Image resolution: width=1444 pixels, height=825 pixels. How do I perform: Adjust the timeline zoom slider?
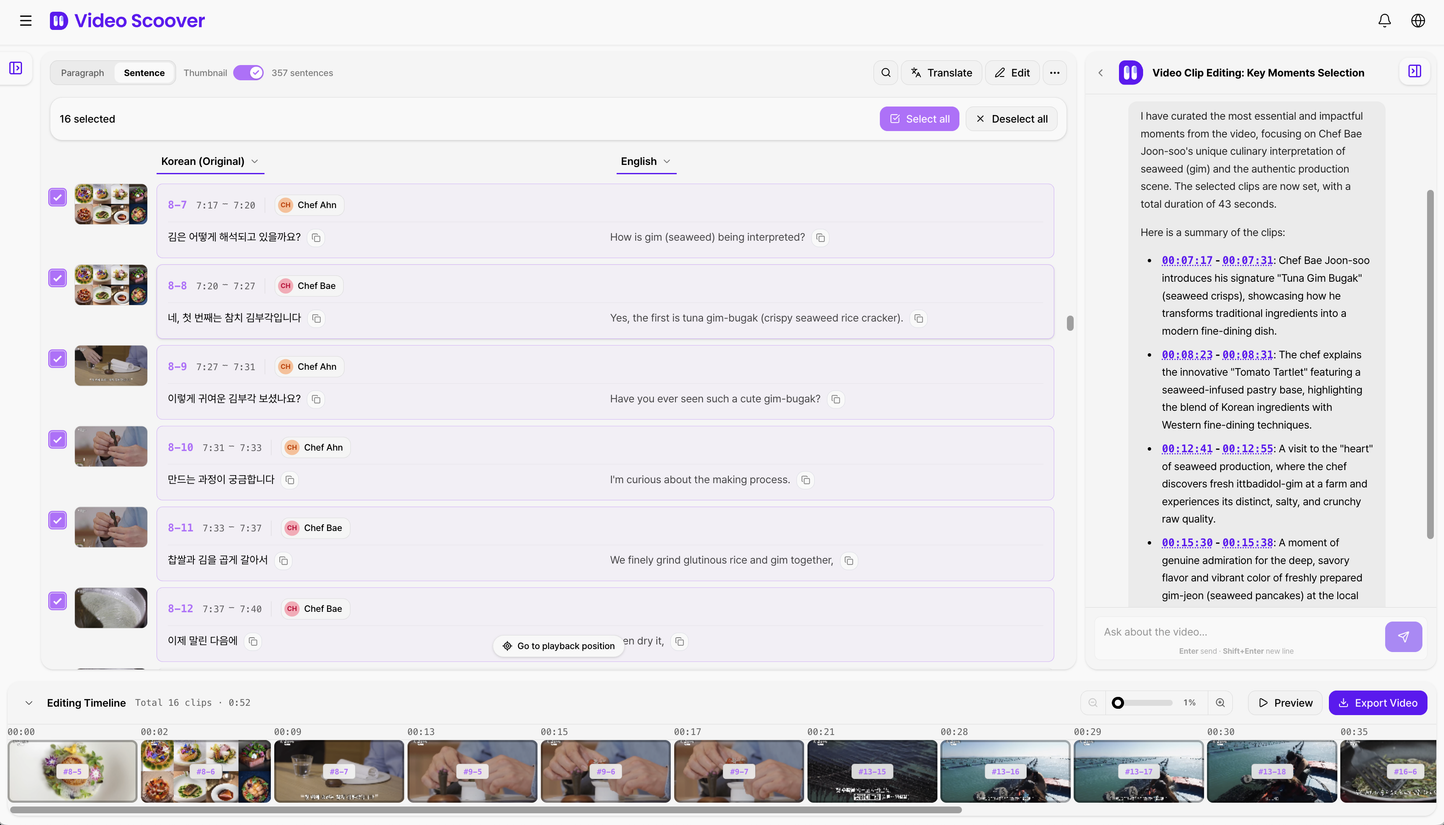1142,703
